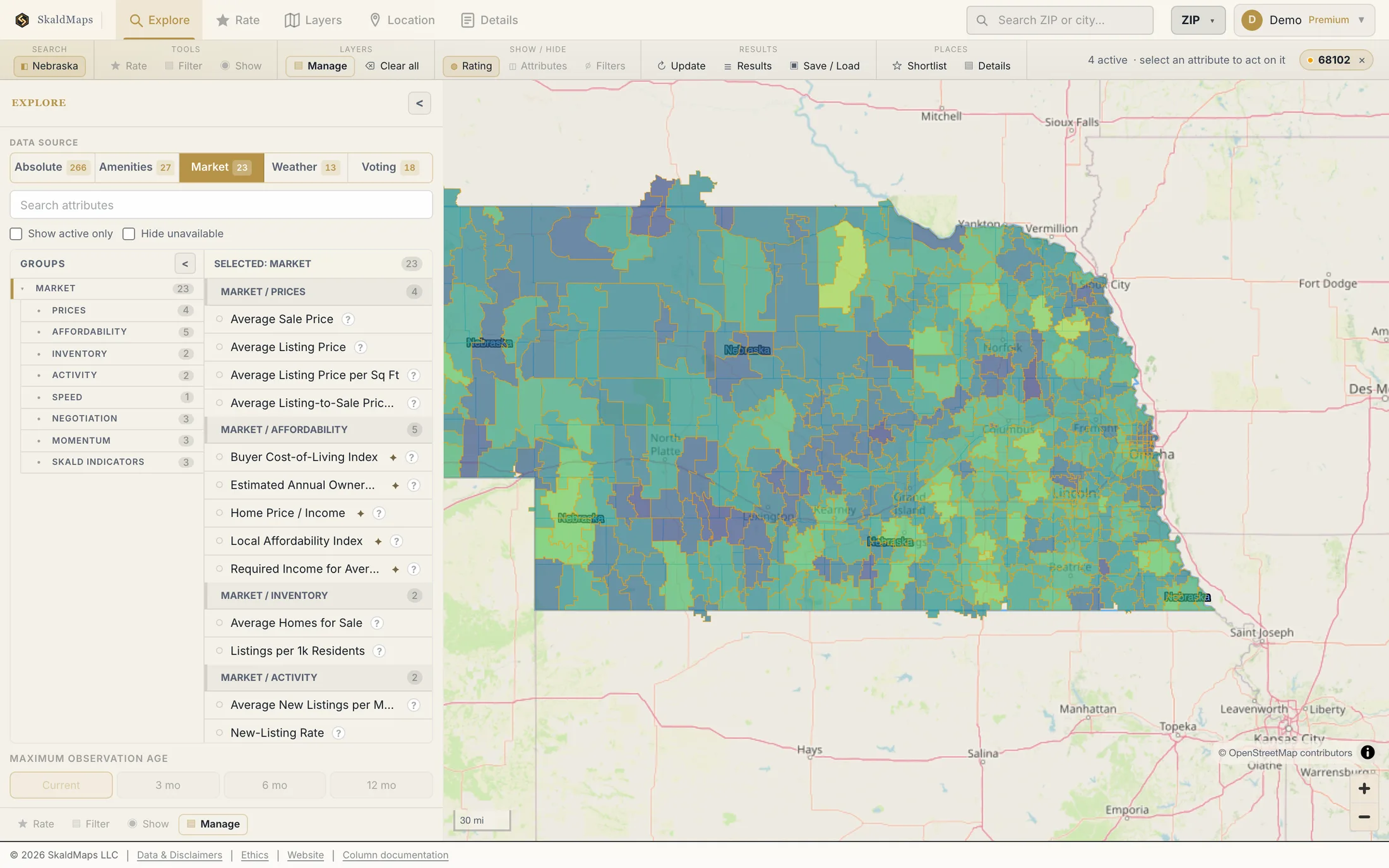Remove the 68102 chip

click(1362, 61)
